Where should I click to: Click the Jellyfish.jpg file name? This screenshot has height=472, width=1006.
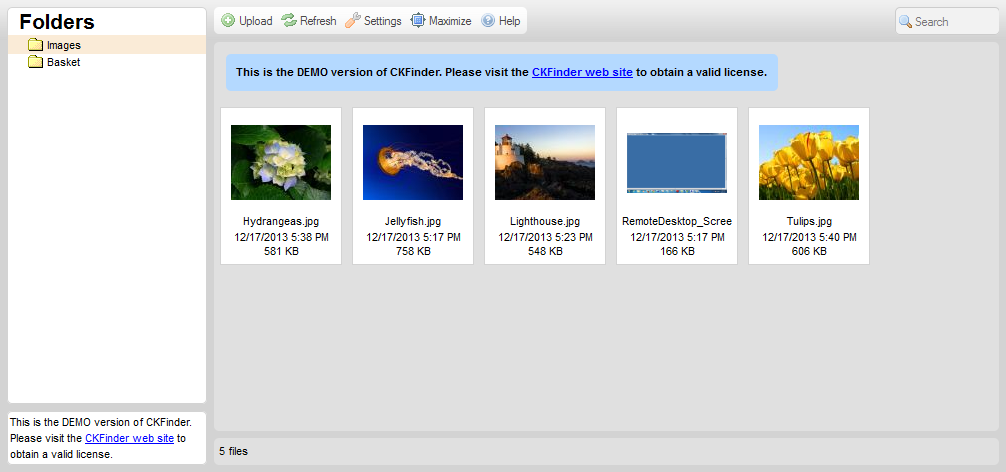(413, 221)
